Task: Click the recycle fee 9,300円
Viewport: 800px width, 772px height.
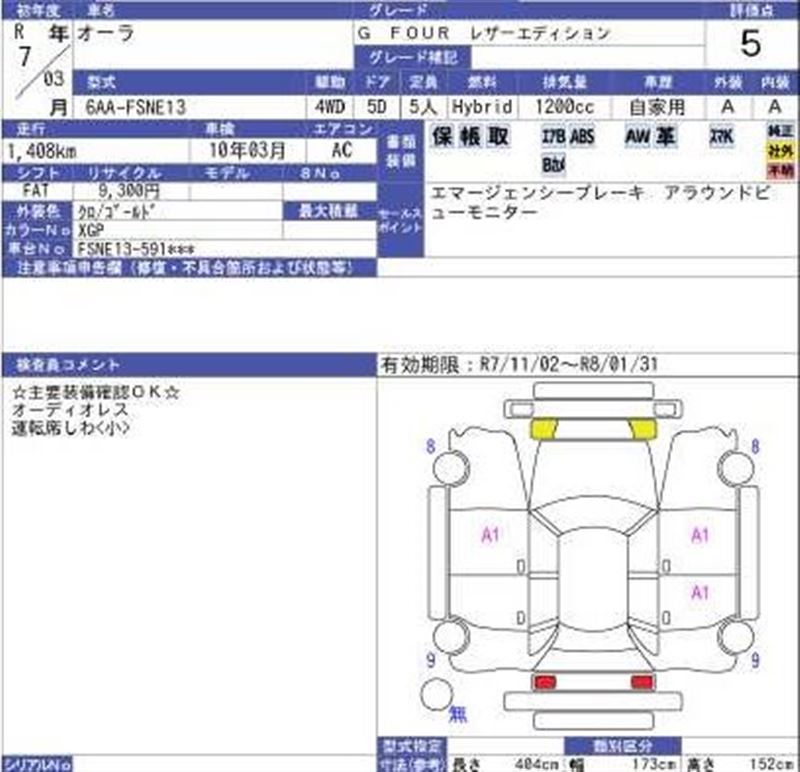Action: [129, 191]
